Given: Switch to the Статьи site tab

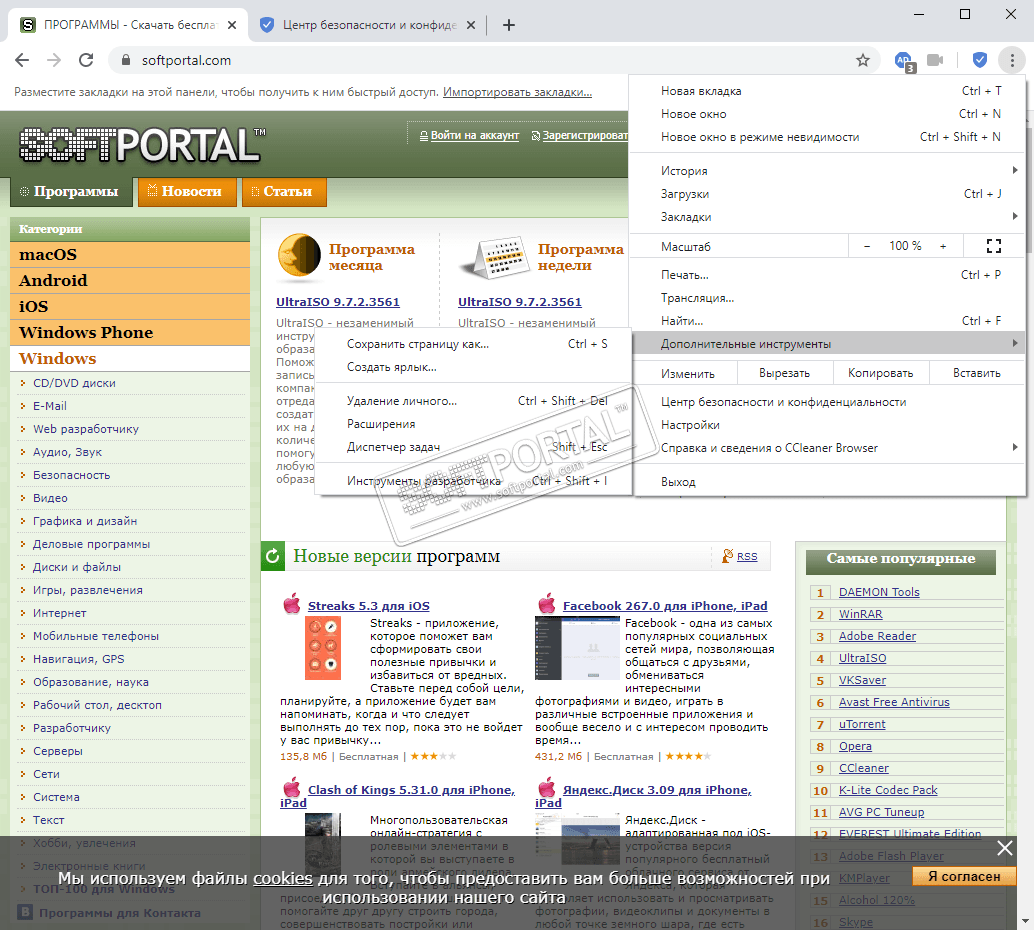Looking at the screenshot, I should point(284,191).
